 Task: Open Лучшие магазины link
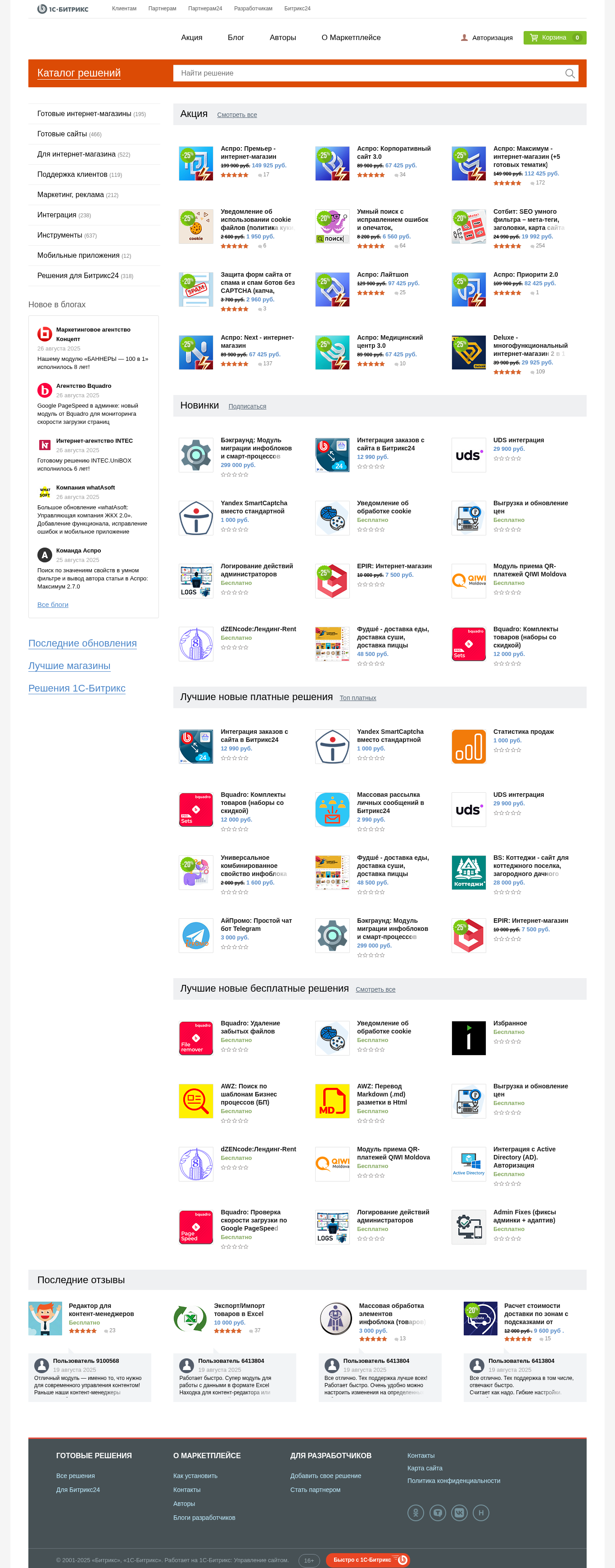(69, 666)
